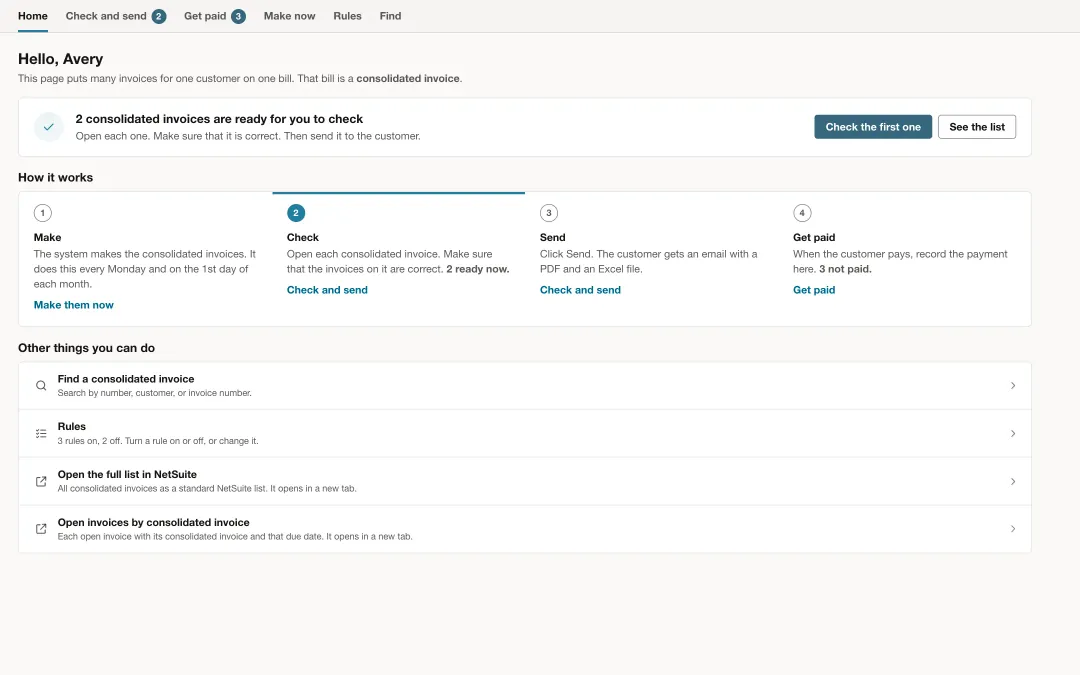Click the Make step title
Viewport: 1080px width, 675px height.
click(x=48, y=238)
